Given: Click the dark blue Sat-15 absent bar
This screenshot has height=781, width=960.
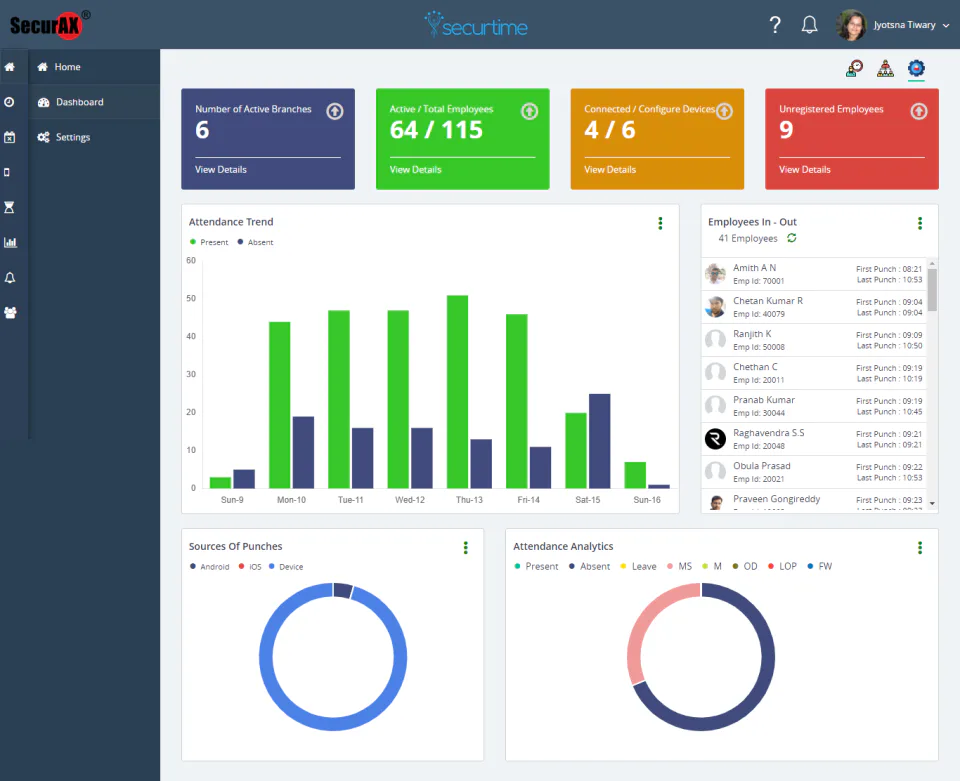Looking at the screenshot, I should point(599,441).
